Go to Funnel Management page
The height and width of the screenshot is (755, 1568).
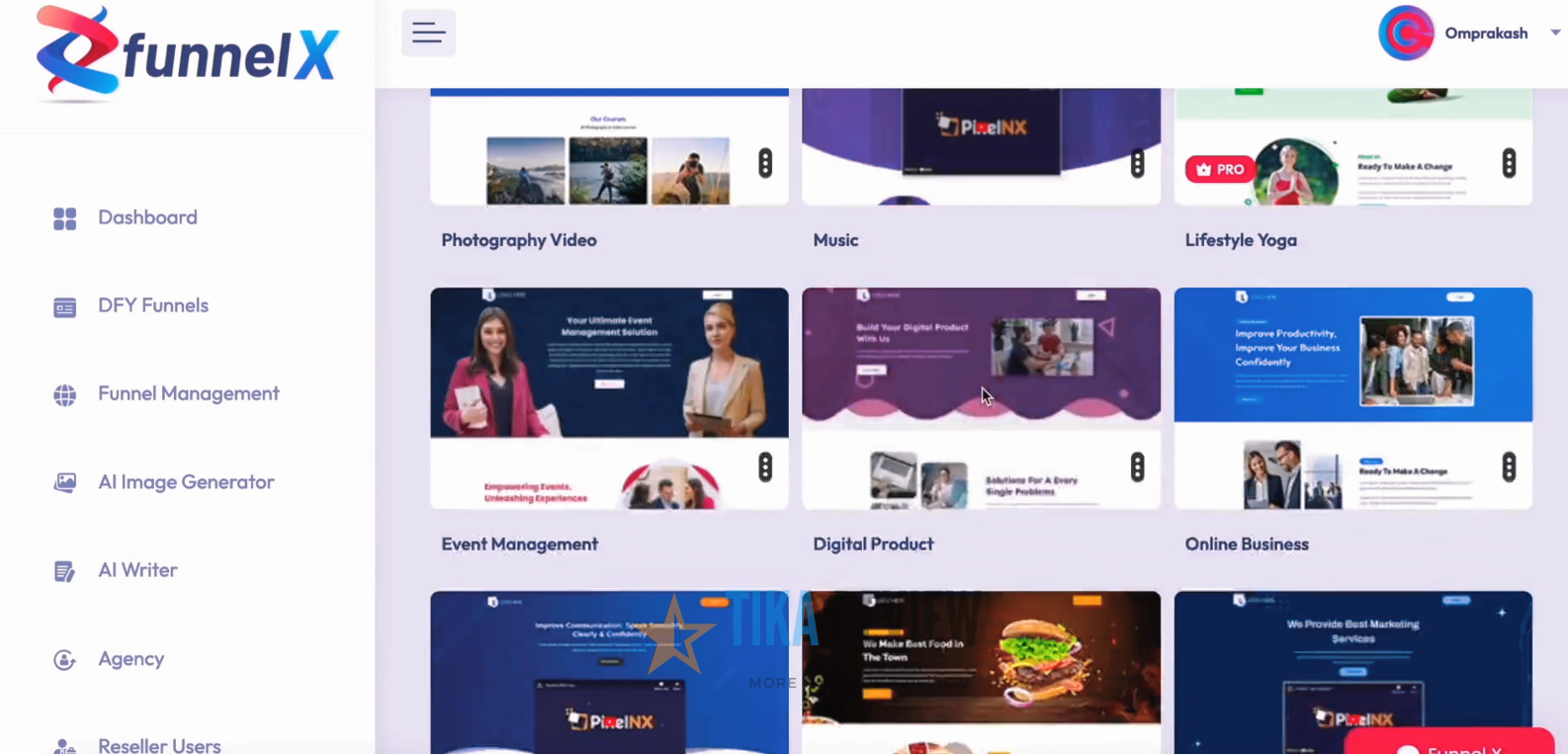[188, 394]
